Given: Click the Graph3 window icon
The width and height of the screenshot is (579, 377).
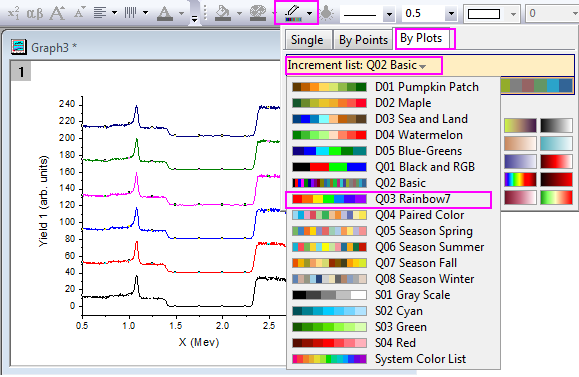Looking at the screenshot, I should coord(18,47).
